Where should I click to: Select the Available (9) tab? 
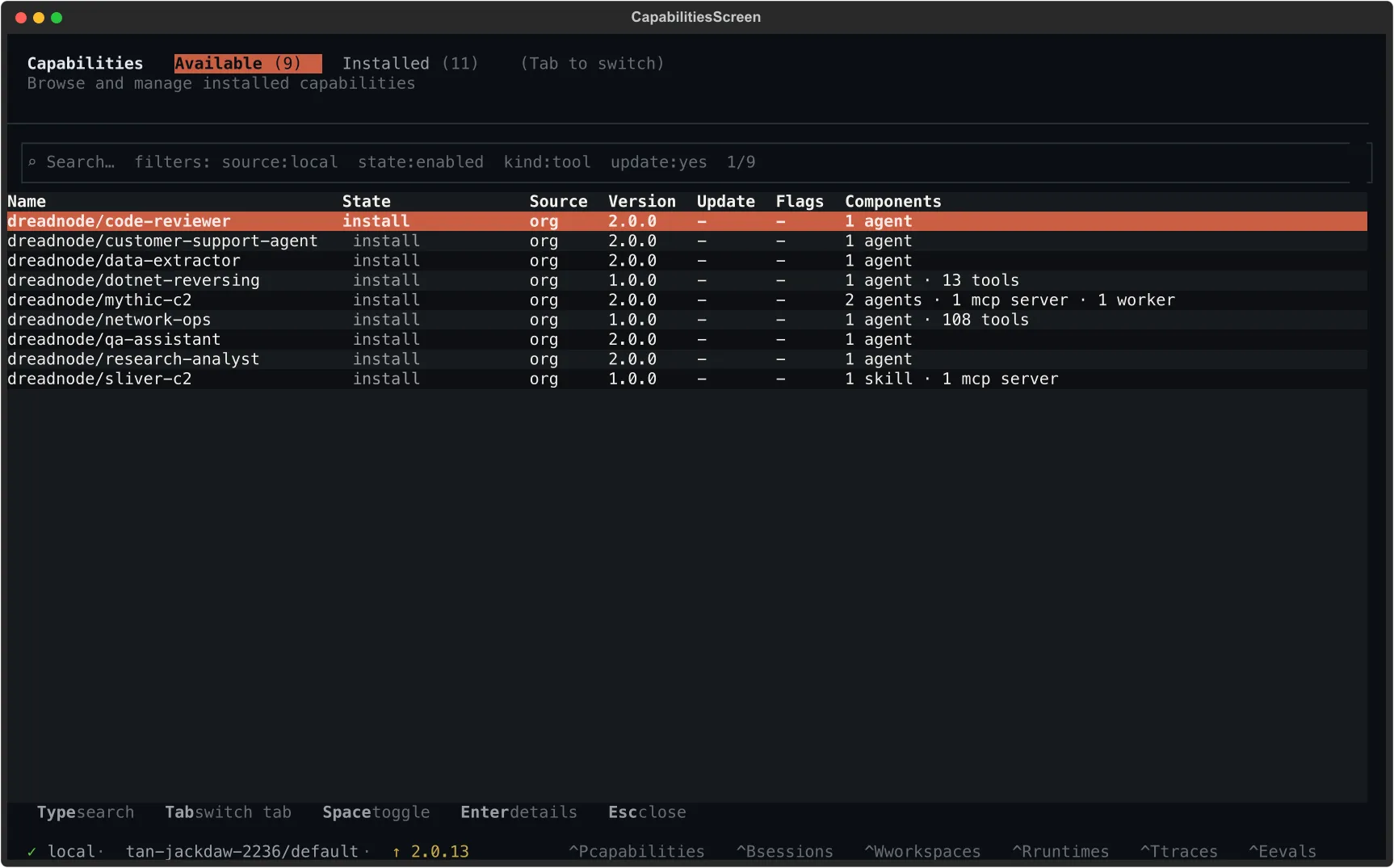click(x=246, y=63)
